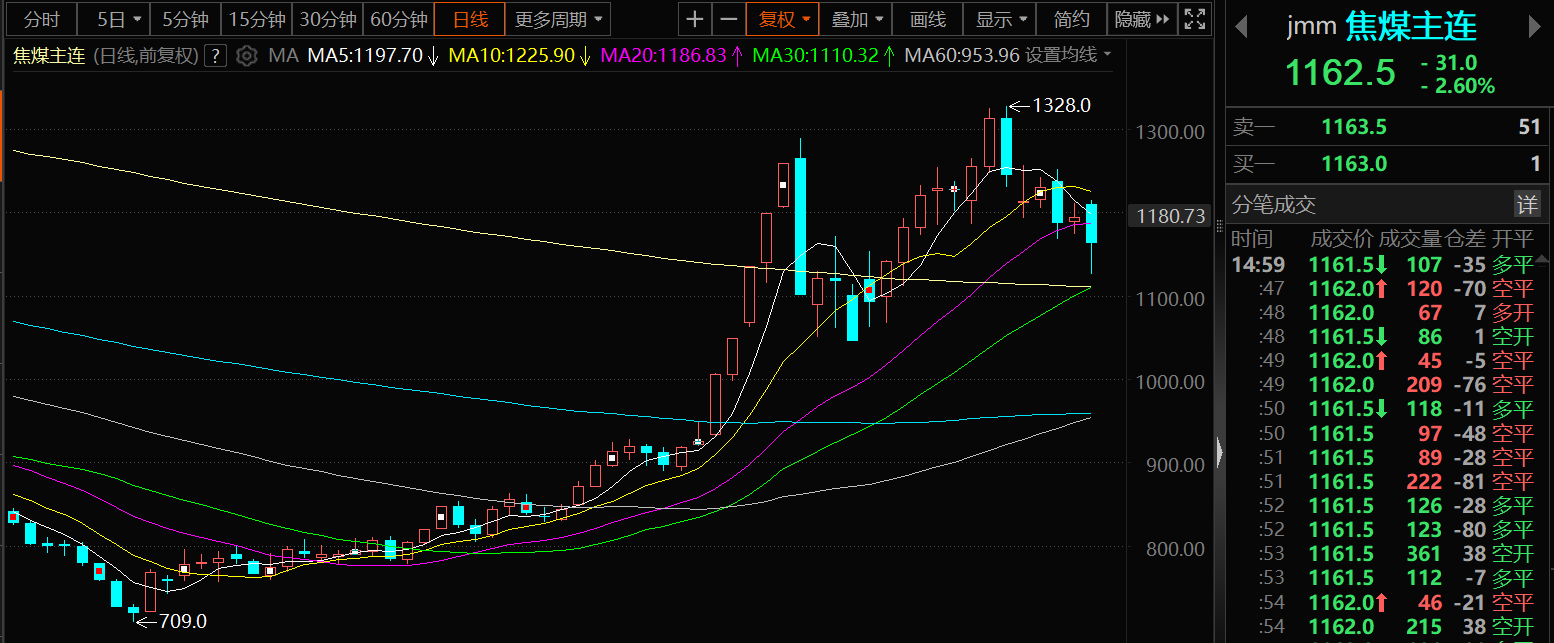Toggle 画线 drawing mode
This screenshot has width=1554, height=643.
(928, 19)
